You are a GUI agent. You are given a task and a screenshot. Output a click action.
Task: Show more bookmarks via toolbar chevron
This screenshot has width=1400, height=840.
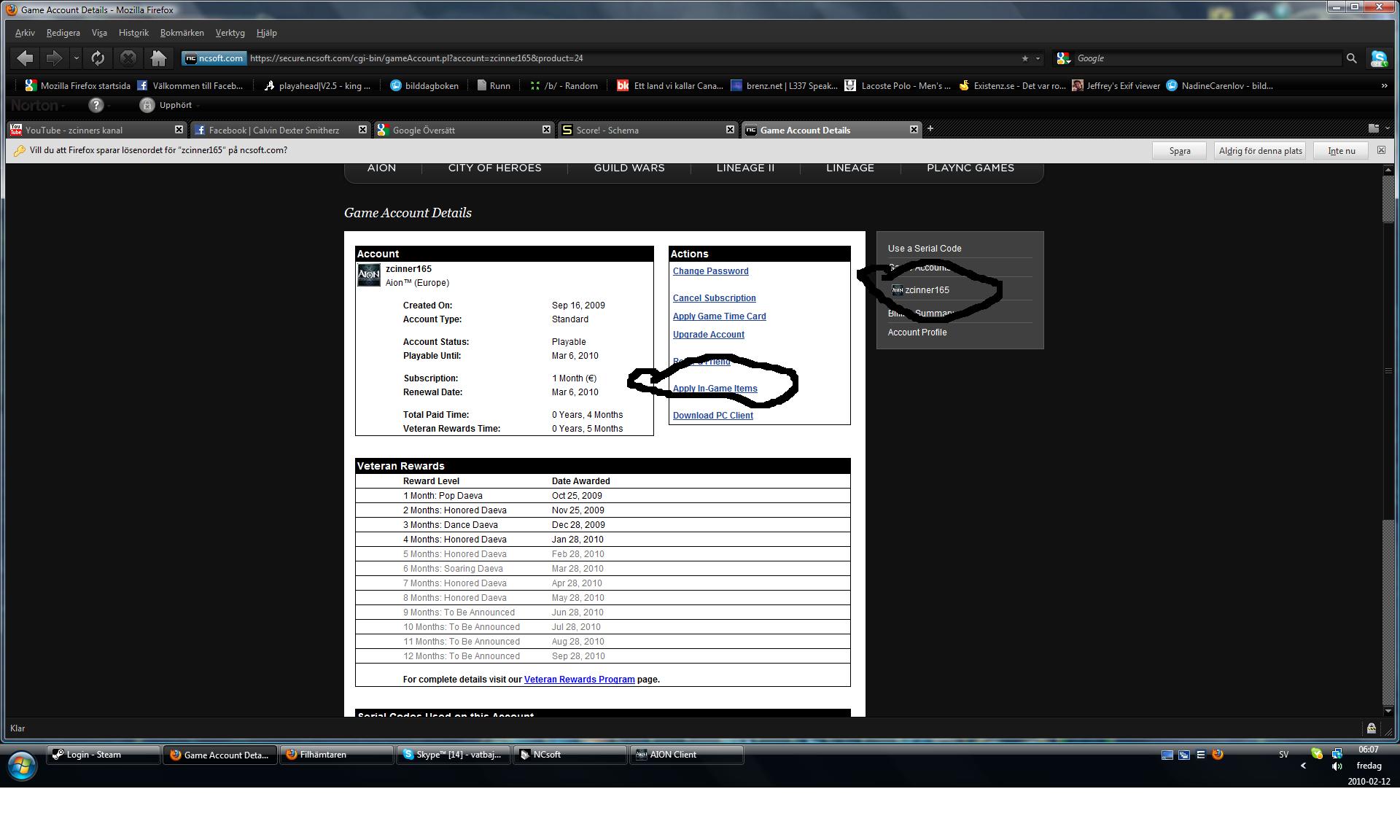pos(1384,86)
